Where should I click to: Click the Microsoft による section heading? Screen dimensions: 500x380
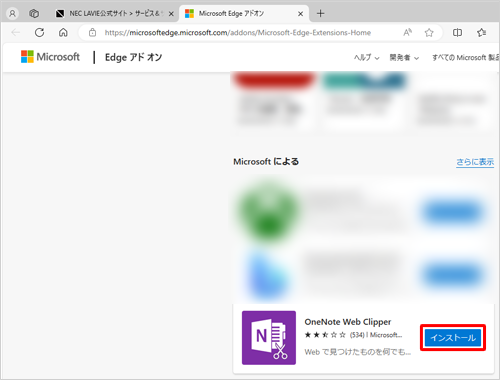pyautogui.click(x=266, y=162)
